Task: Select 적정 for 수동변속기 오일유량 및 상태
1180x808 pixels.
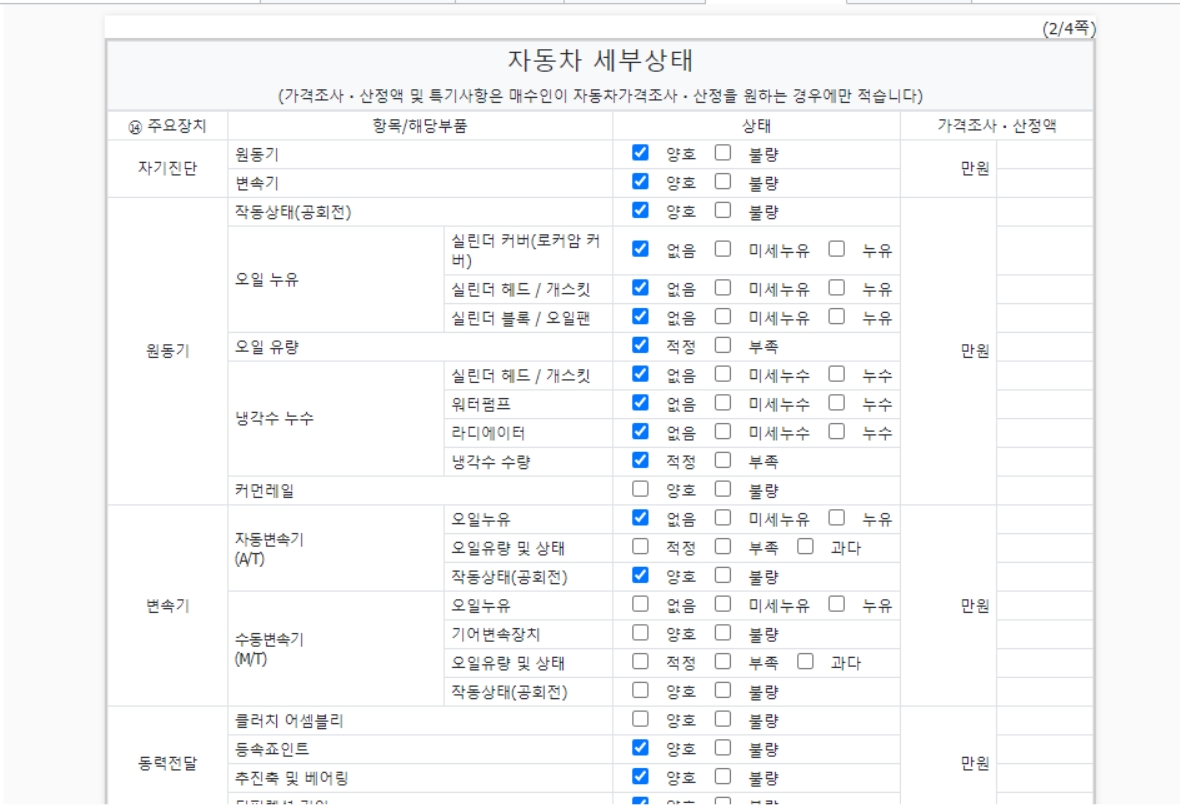Action: tap(640, 662)
